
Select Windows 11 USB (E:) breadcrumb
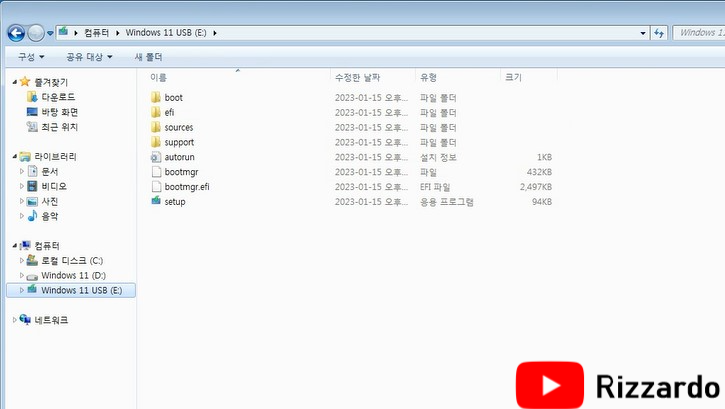(x=166, y=32)
